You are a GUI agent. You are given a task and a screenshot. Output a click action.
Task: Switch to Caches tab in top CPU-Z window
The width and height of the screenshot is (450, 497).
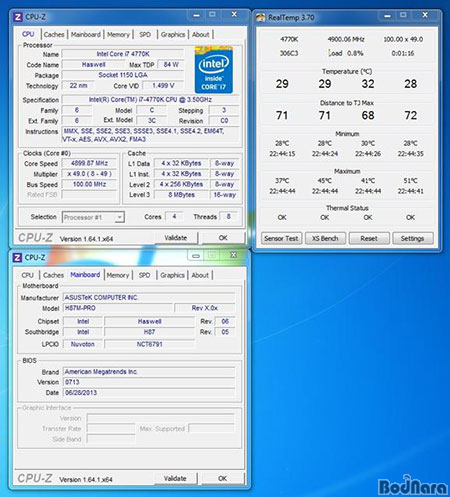54,34
